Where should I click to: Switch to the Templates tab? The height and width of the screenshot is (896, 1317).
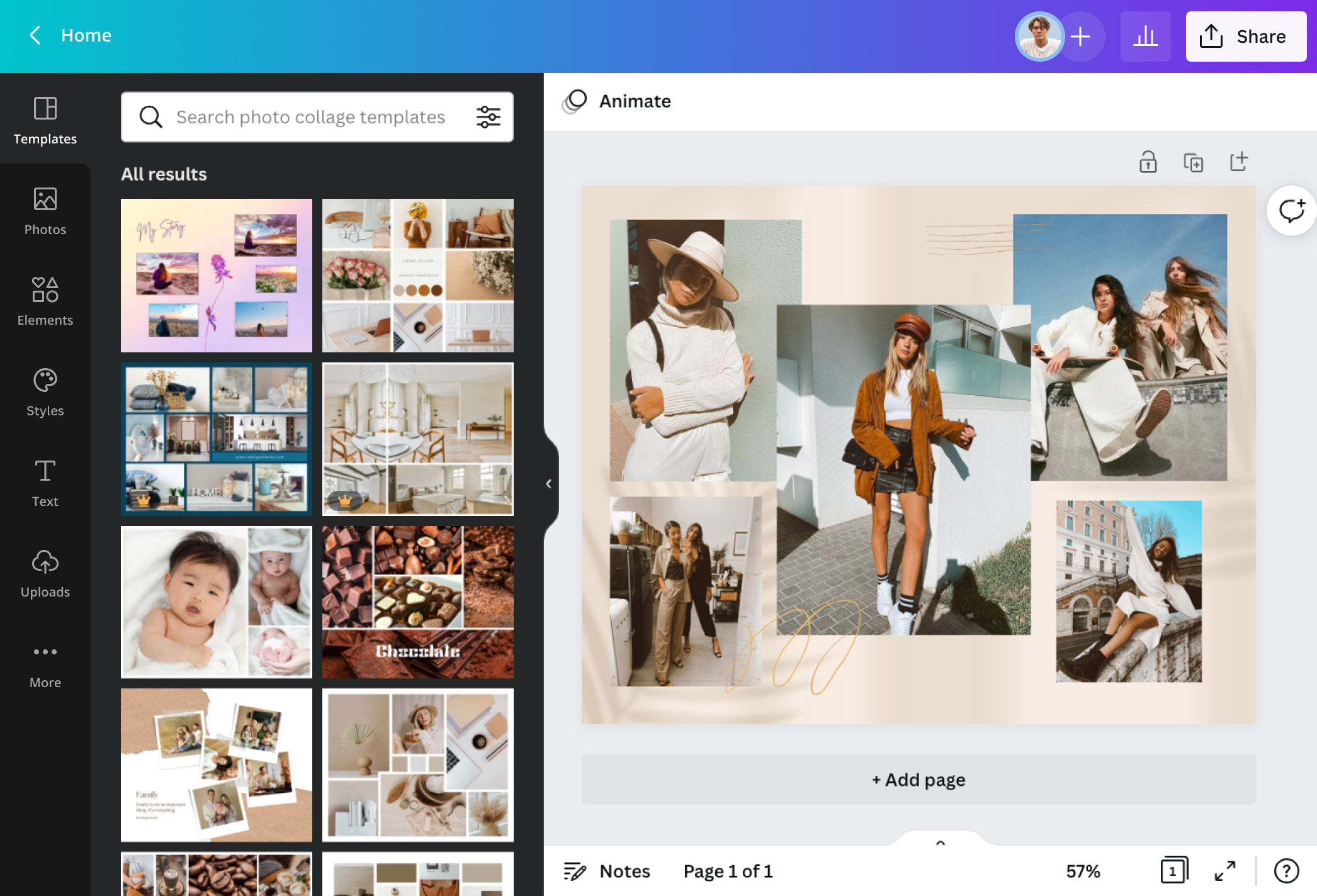pyautogui.click(x=45, y=120)
